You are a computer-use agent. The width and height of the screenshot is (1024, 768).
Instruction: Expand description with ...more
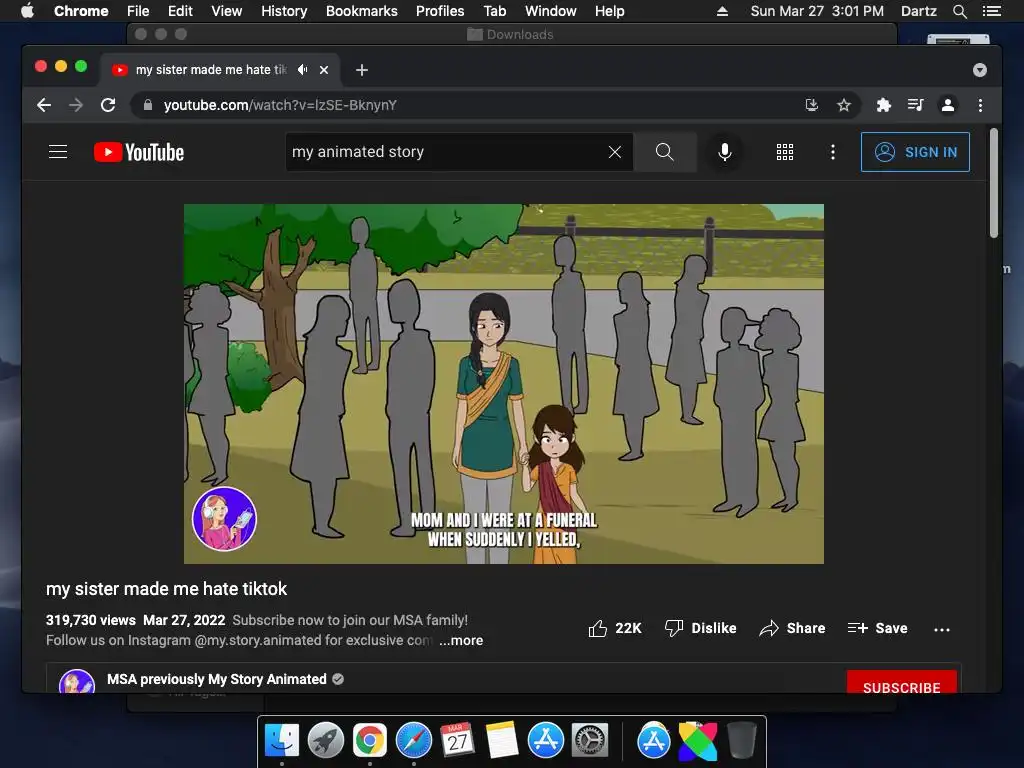point(461,641)
